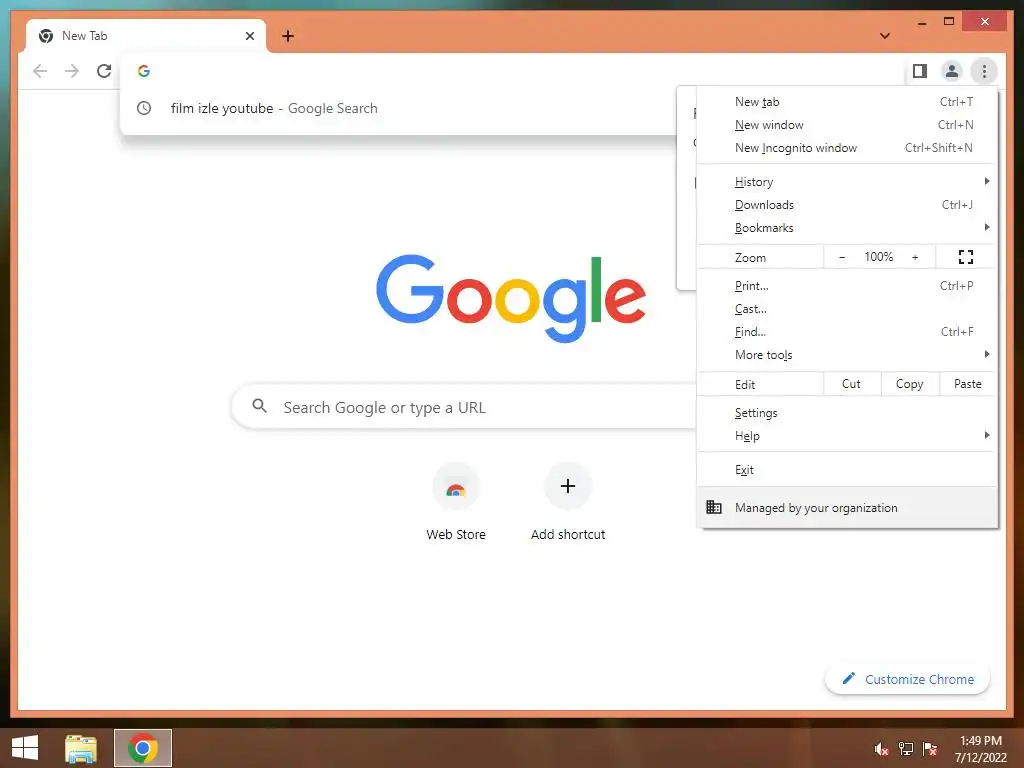Image resolution: width=1024 pixels, height=768 pixels.
Task: Choose Exit from the menu
Action: point(847,470)
